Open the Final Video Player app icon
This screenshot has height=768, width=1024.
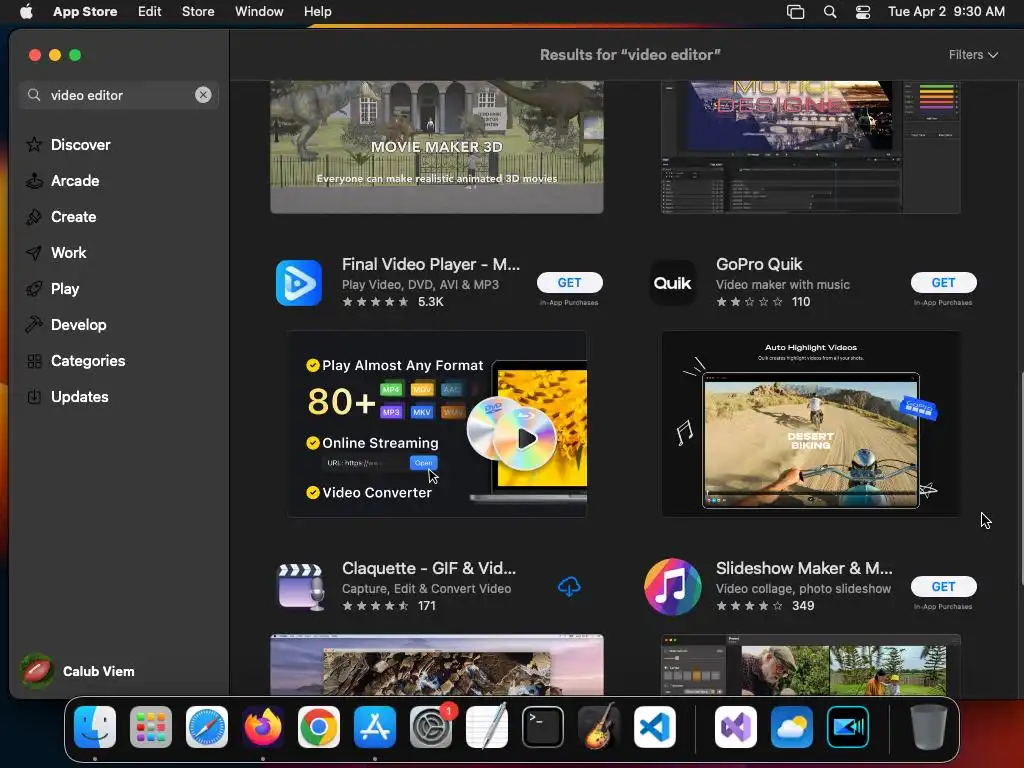coord(299,283)
